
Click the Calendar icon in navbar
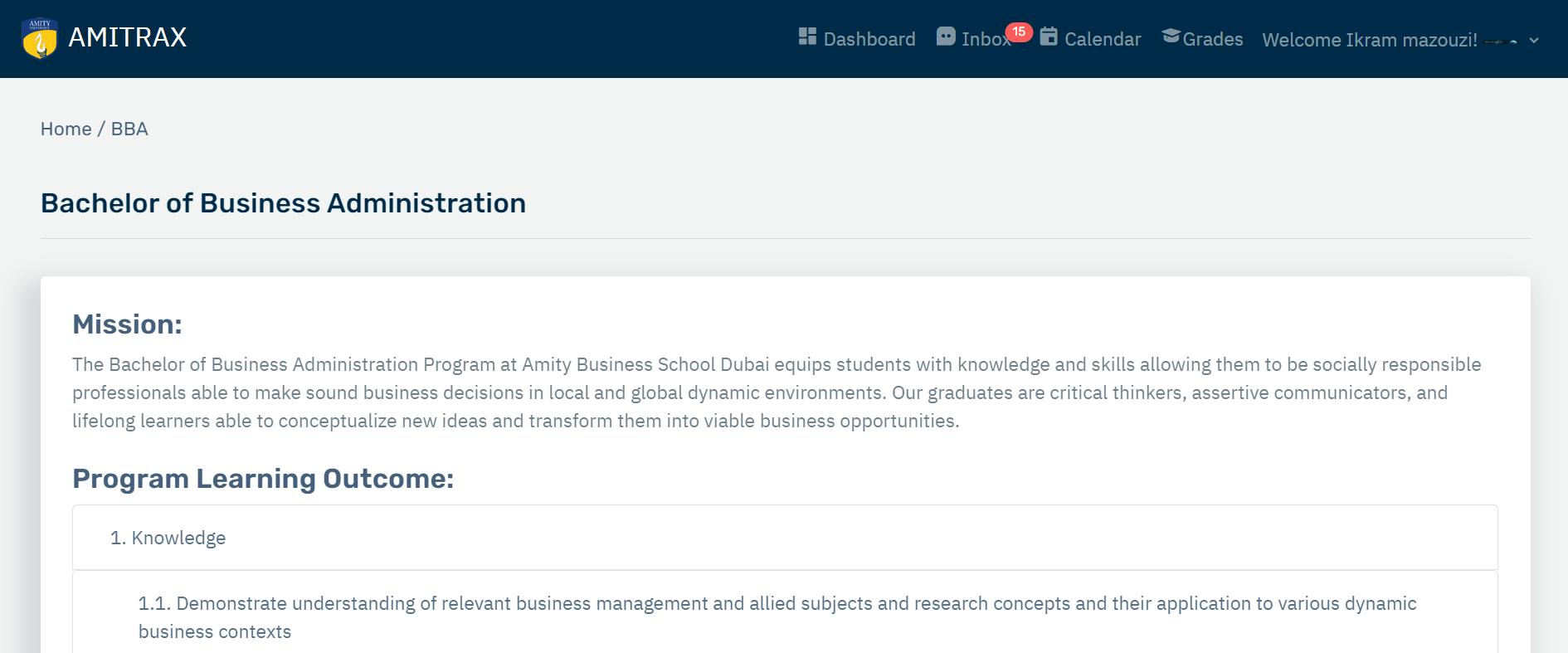(1049, 37)
